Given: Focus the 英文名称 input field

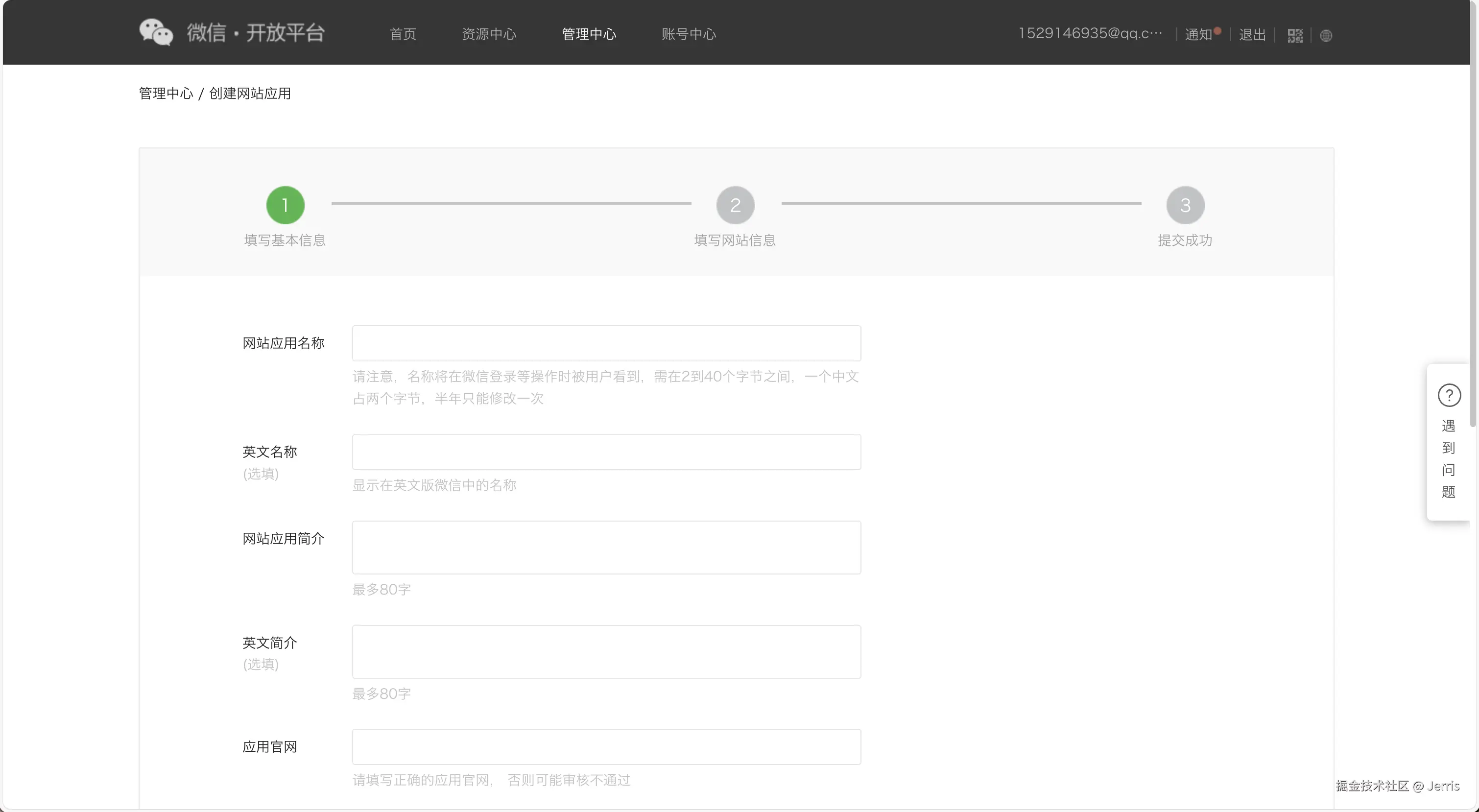Looking at the screenshot, I should pyautogui.click(x=606, y=452).
